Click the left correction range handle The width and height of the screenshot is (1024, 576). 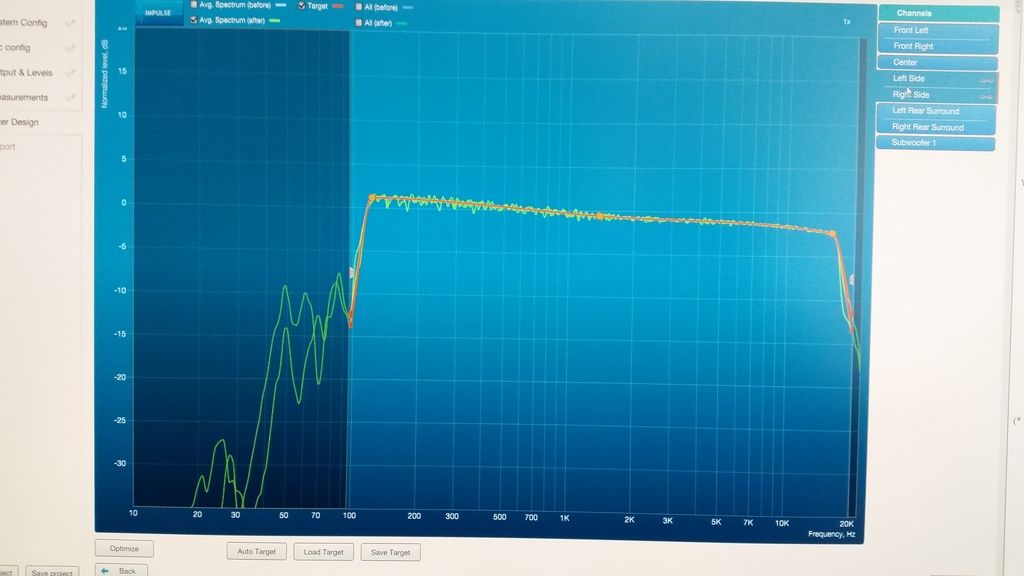(351, 272)
